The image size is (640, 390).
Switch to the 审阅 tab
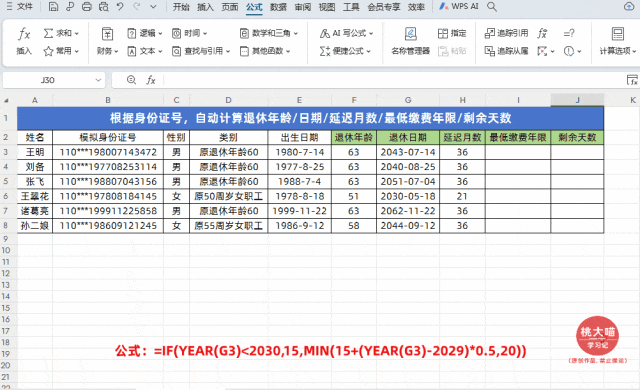(303, 7)
